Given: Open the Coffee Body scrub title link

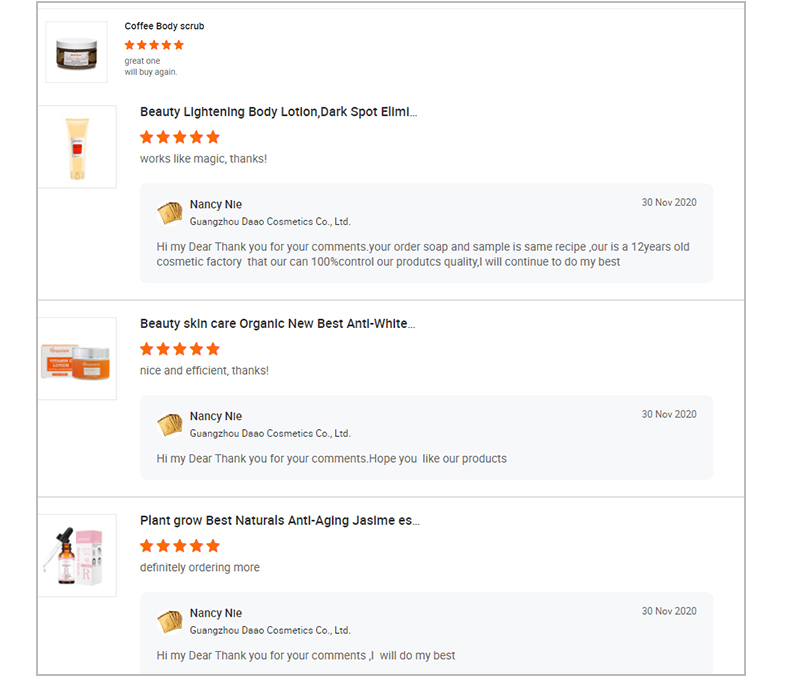Looking at the screenshot, I should coord(164,26).
